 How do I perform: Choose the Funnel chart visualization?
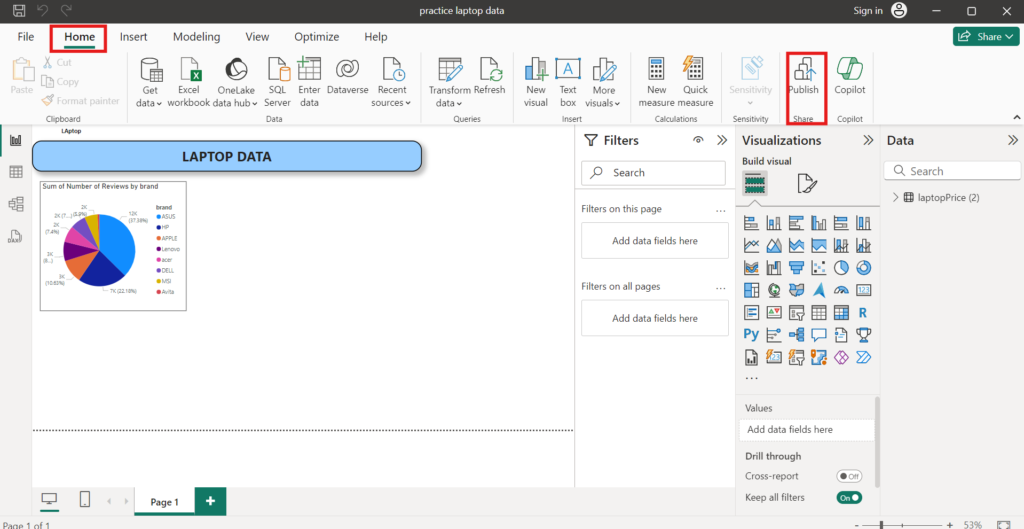pos(796,268)
